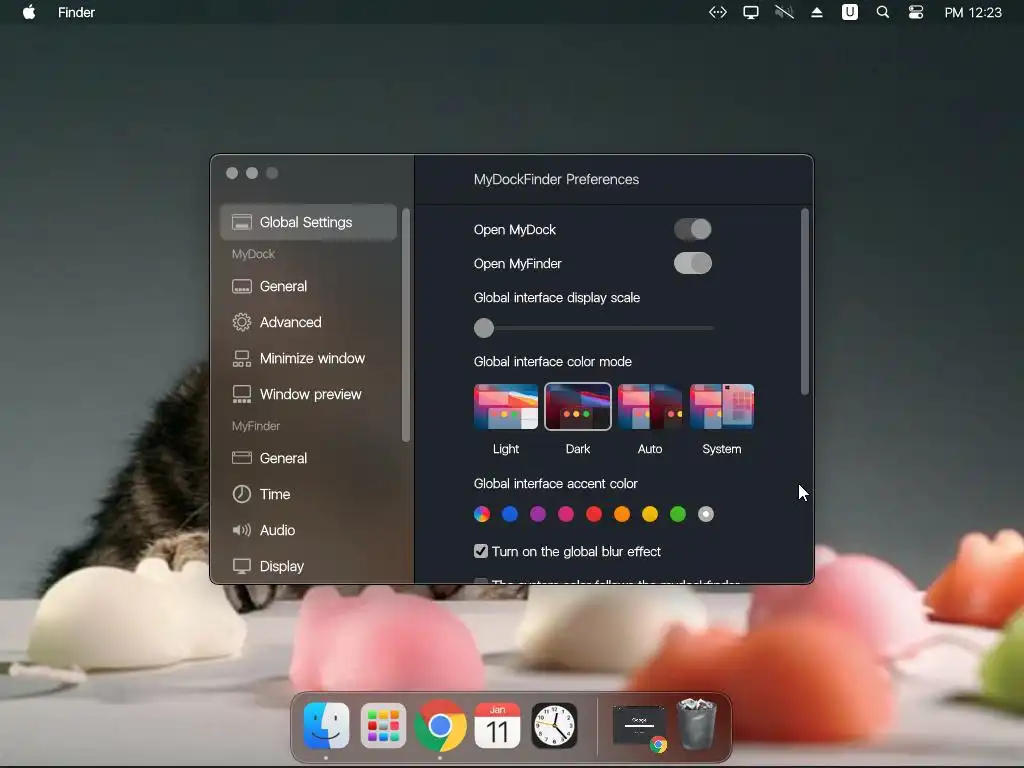Click the Global interface display scale label

tap(556, 297)
